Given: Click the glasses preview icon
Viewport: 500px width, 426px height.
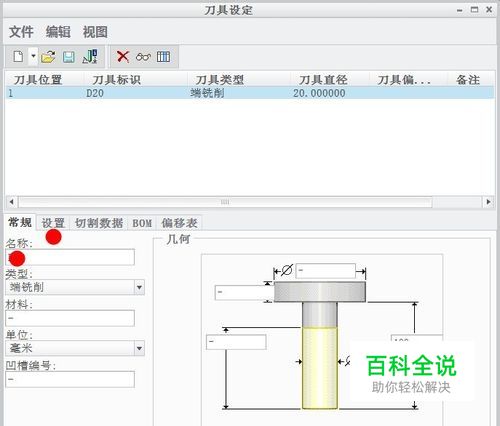Looking at the screenshot, I should [x=143, y=57].
